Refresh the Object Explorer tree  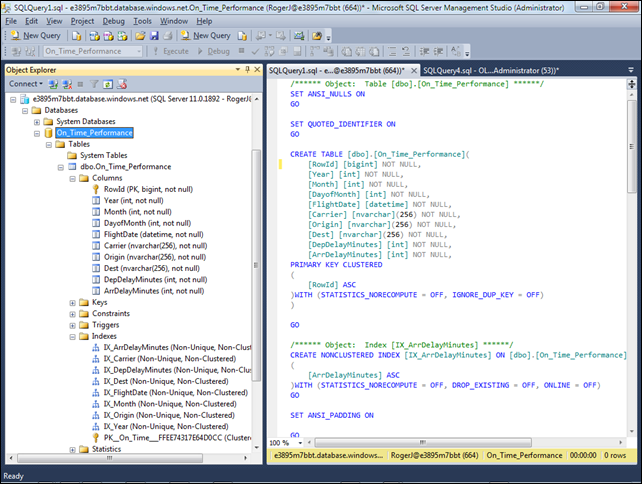pos(108,84)
